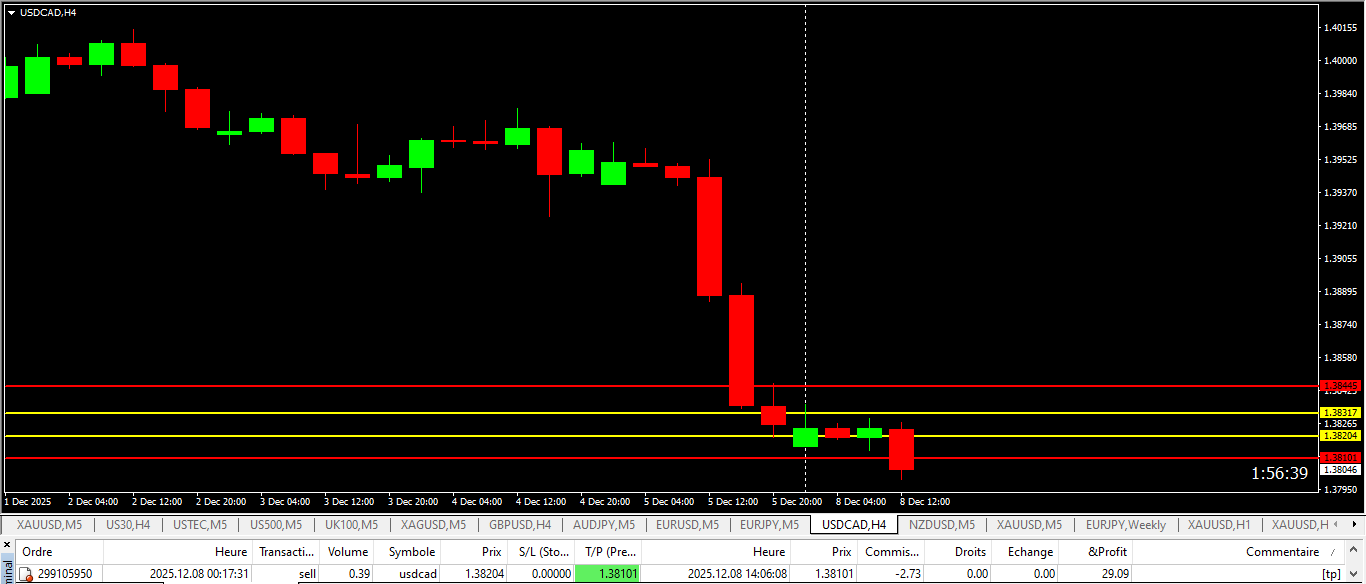Select the active USDCAD,H4 chart tab
Screen dimensions: 1366x584
click(x=854, y=524)
